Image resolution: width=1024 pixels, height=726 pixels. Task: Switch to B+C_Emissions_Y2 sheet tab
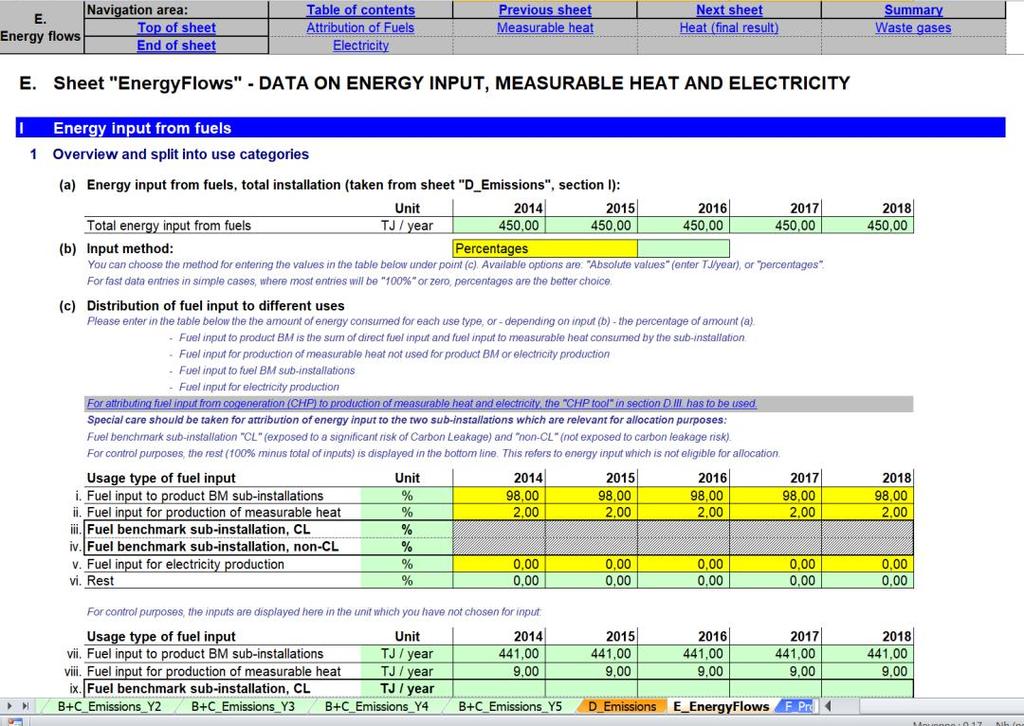coord(109,706)
